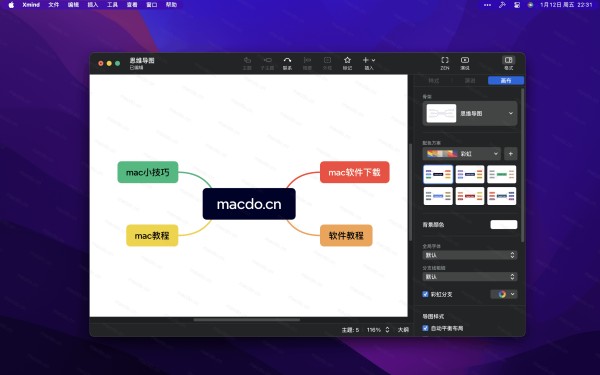The height and width of the screenshot is (375, 600).
Task: Open the Xmind application menu
Action: [x=31, y=5]
